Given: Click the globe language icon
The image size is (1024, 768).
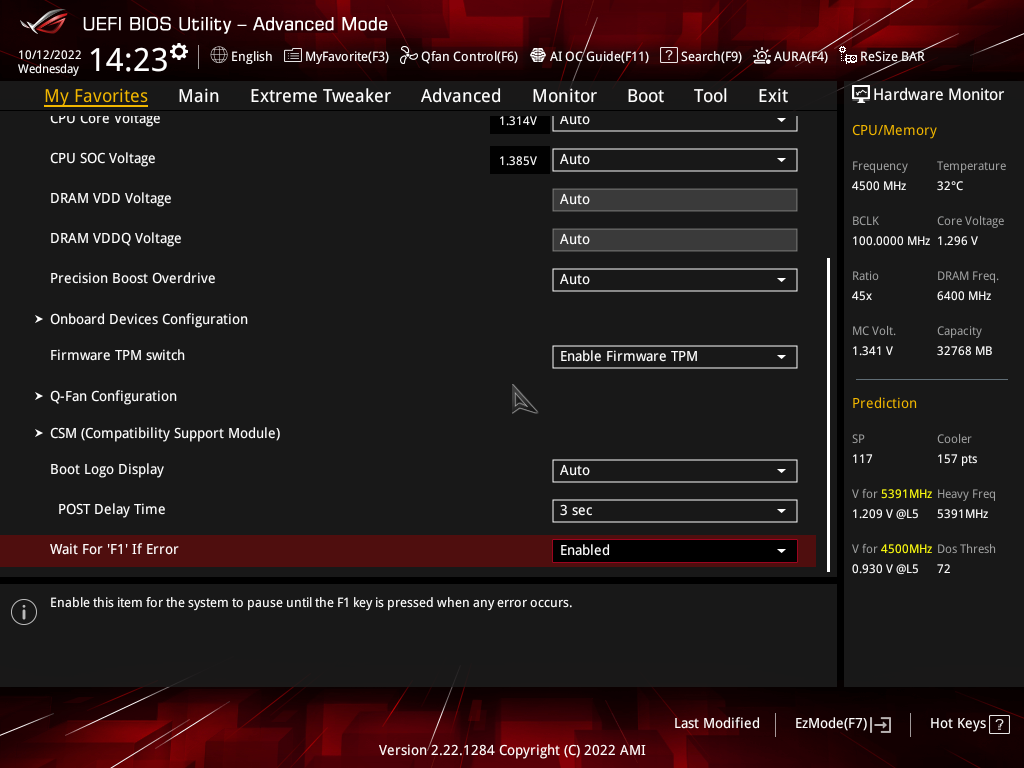Looking at the screenshot, I should (x=219, y=56).
